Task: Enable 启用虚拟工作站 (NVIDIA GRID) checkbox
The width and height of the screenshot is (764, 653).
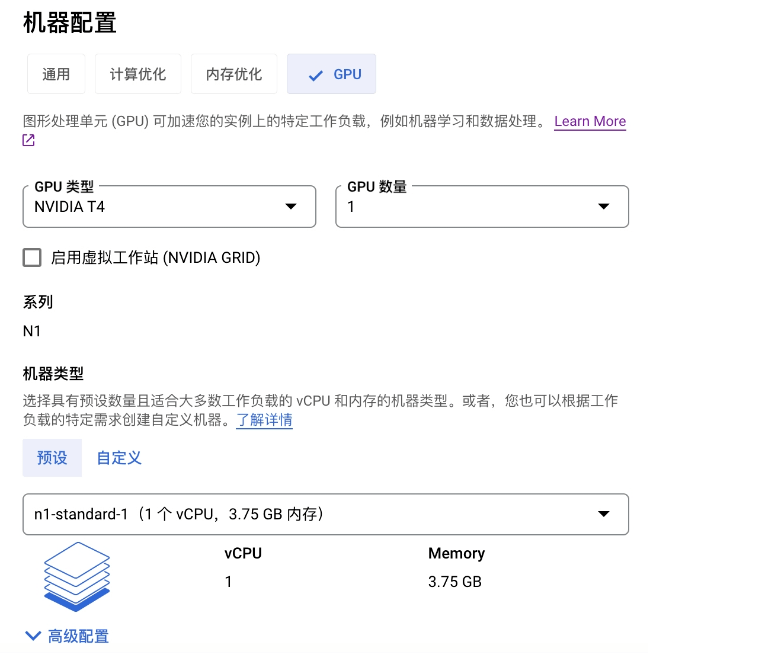Action: pos(32,257)
